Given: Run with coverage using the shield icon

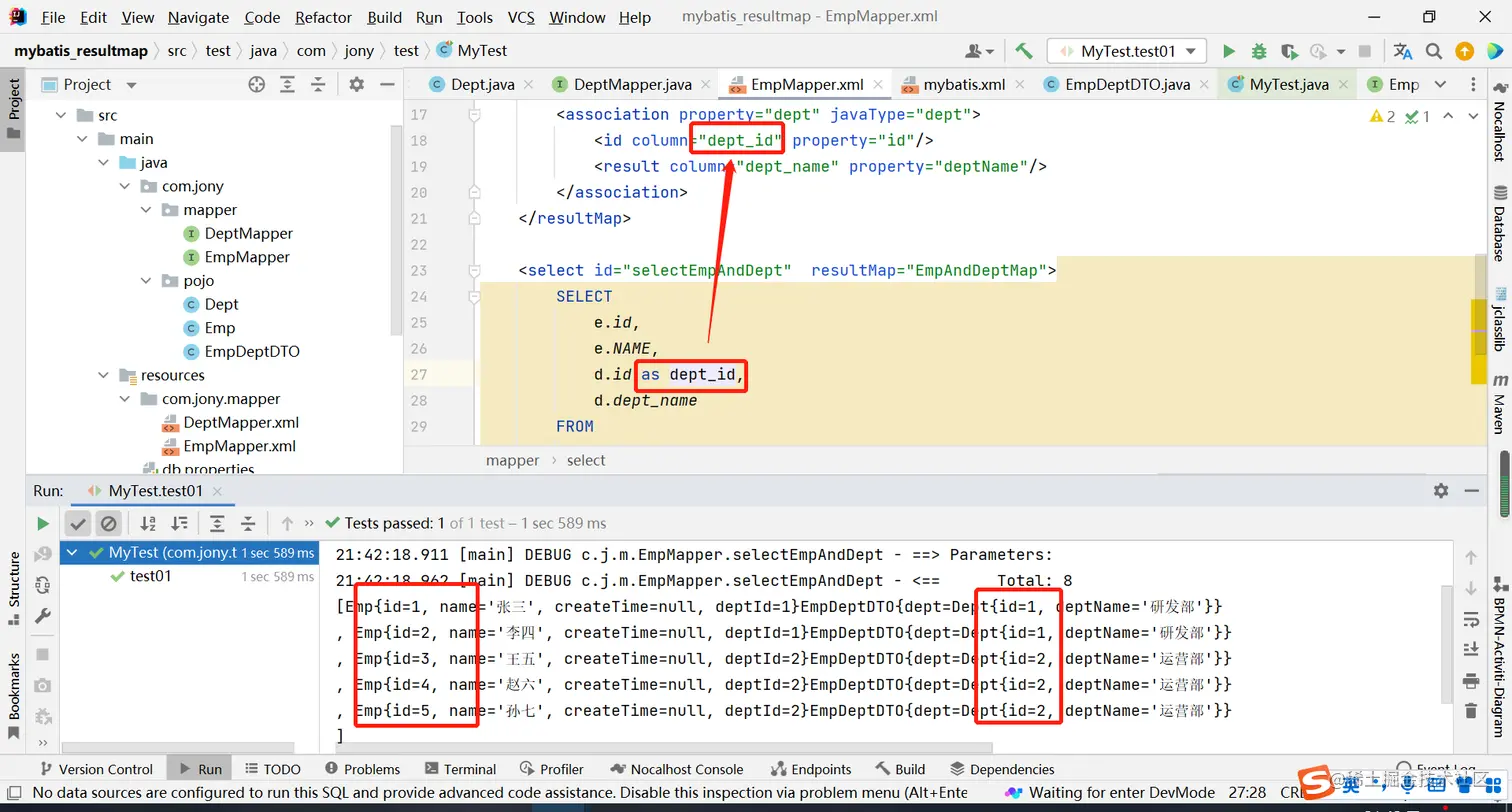Looking at the screenshot, I should click(1289, 51).
